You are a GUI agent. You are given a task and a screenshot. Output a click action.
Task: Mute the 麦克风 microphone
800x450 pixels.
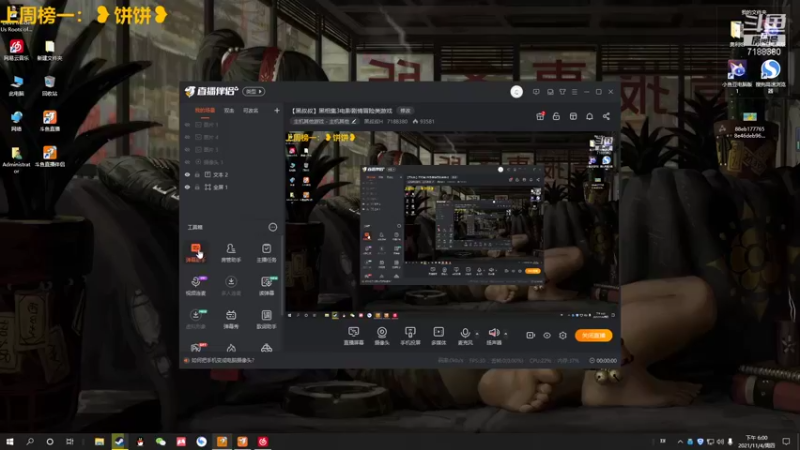[x=465, y=336]
